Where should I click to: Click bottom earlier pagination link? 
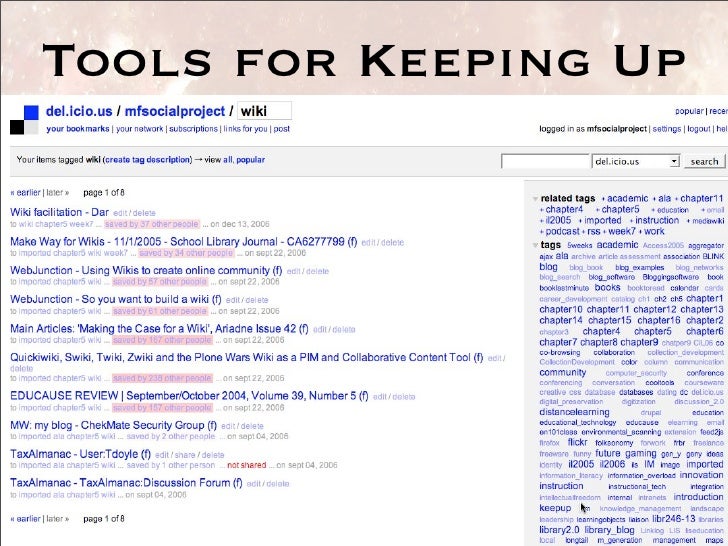pyautogui.click(x=26, y=519)
